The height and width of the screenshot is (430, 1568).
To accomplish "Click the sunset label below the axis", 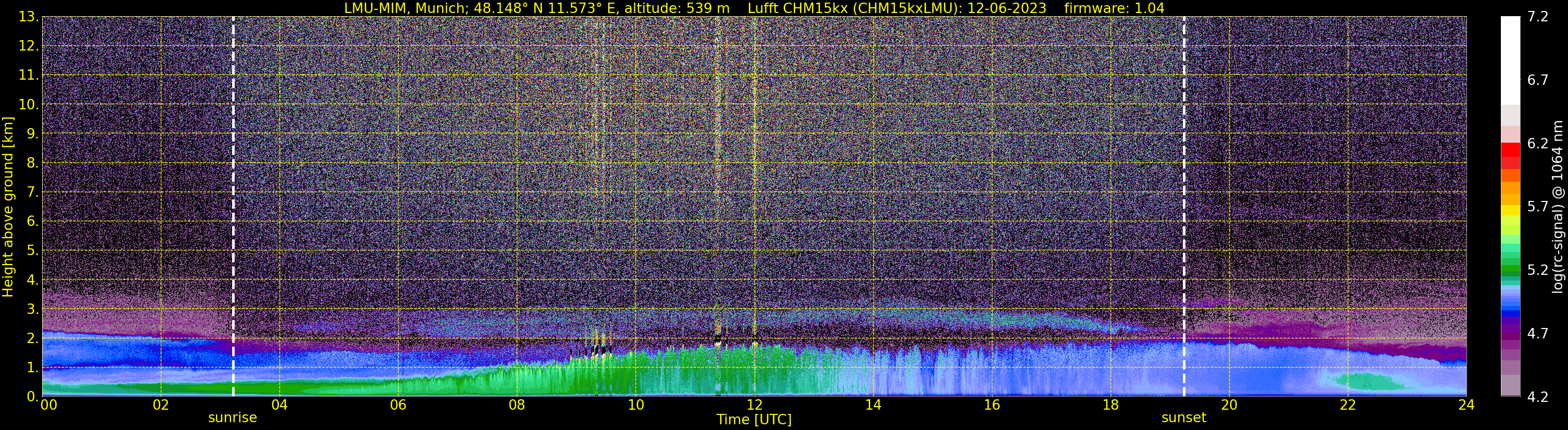I will (x=1183, y=418).
